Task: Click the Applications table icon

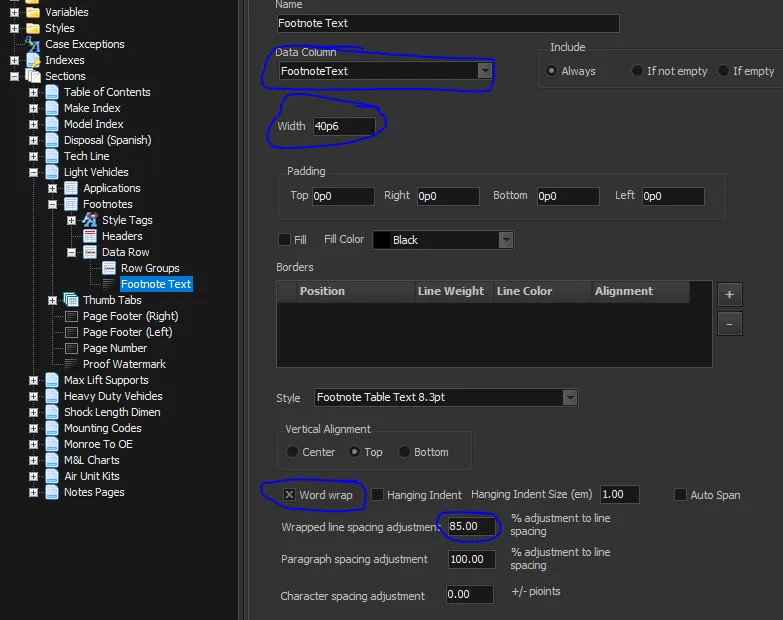Action: click(x=70, y=188)
